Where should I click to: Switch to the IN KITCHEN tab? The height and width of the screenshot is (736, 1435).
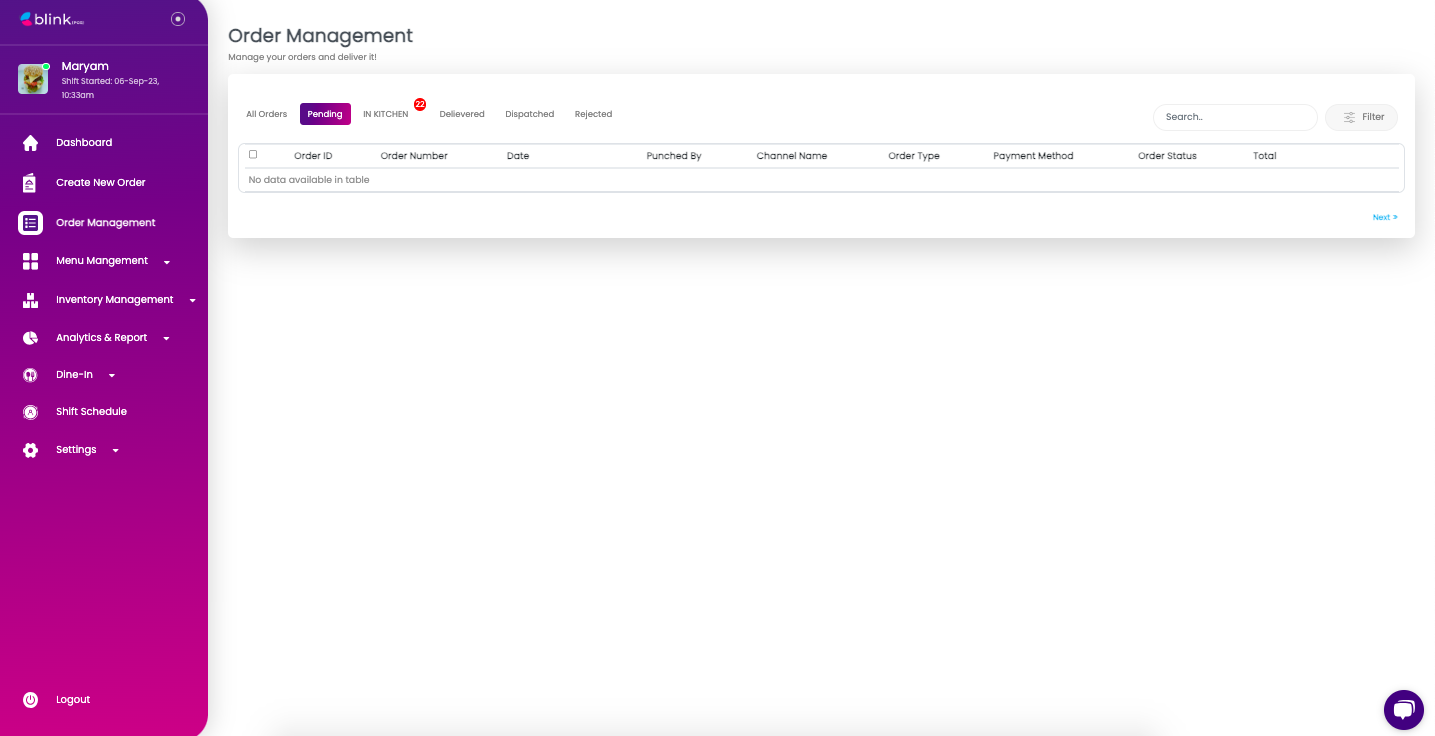pyautogui.click(x=385, y=114)
